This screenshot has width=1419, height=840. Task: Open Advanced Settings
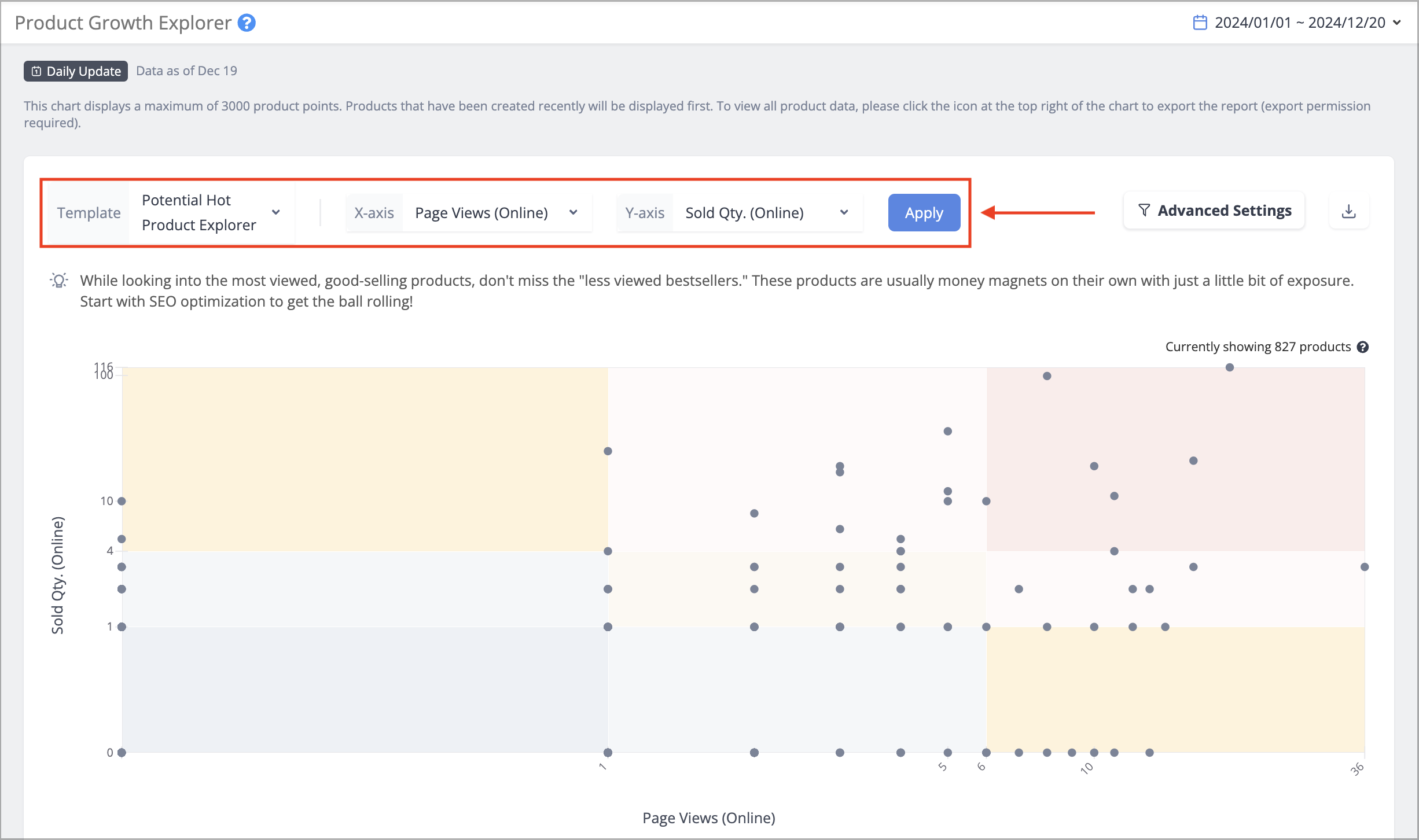tap(1214, 211)
